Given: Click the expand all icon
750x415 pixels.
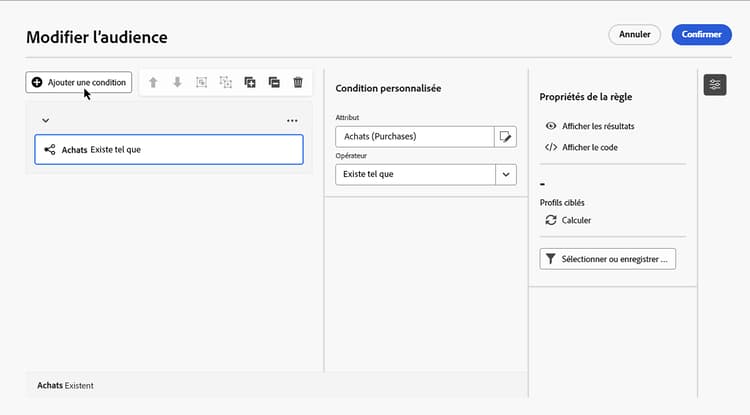Looking at the screenshot, I should point(250,82).
